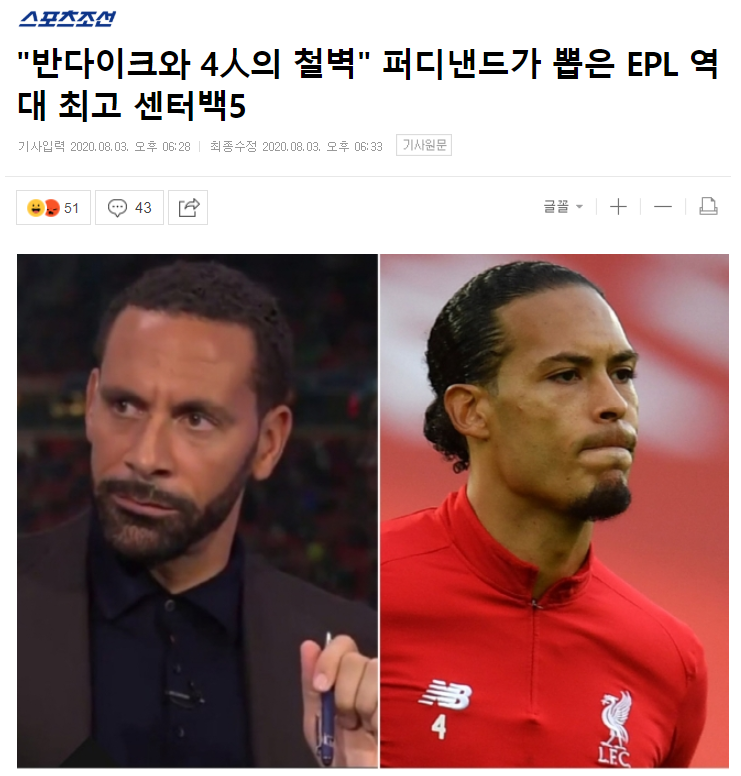741x776 pixels.
Task: Click the LFC crest on the red shirt
Action: [615, 728]
